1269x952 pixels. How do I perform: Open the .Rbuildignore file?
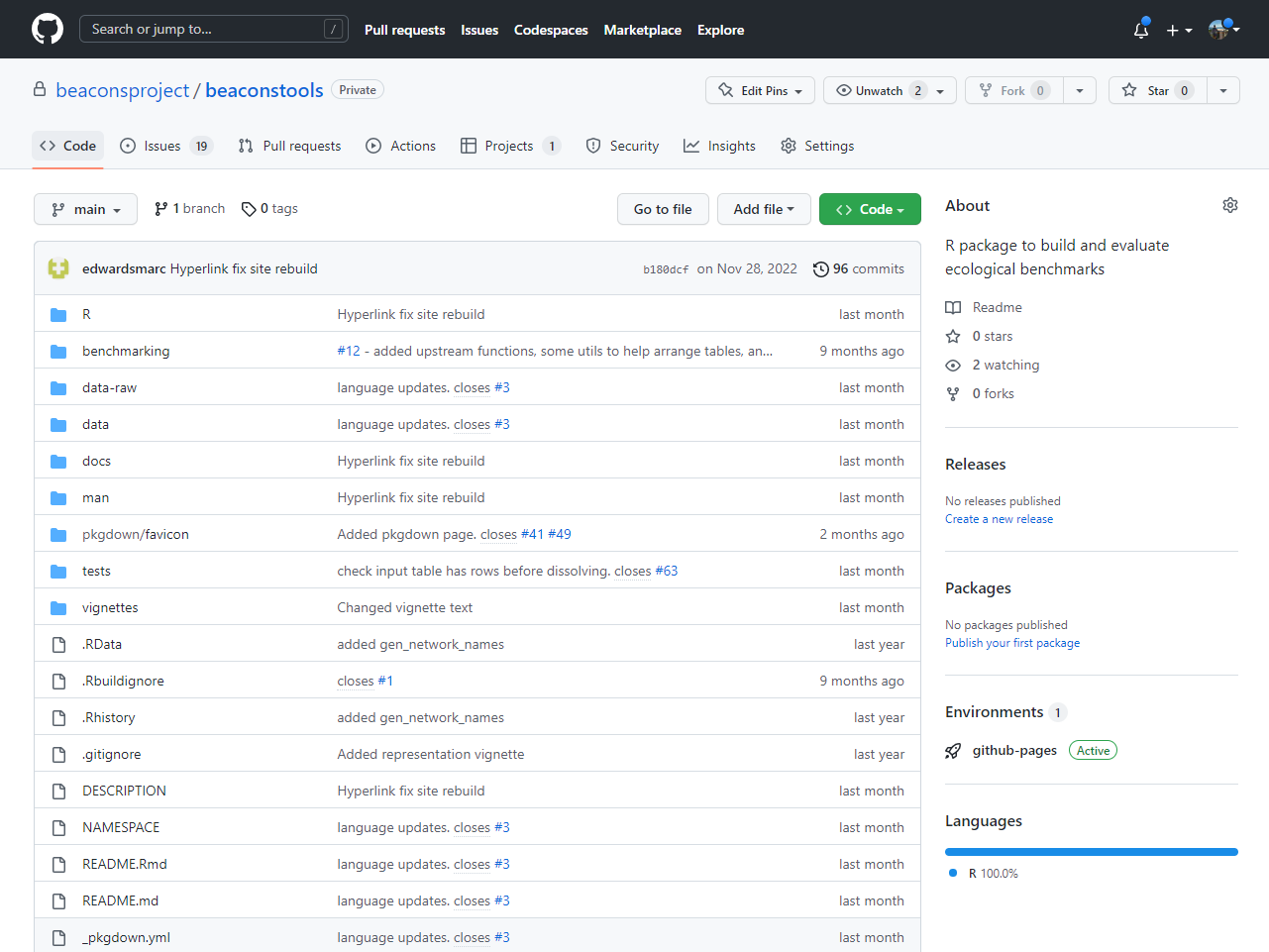tap(123, 681)
